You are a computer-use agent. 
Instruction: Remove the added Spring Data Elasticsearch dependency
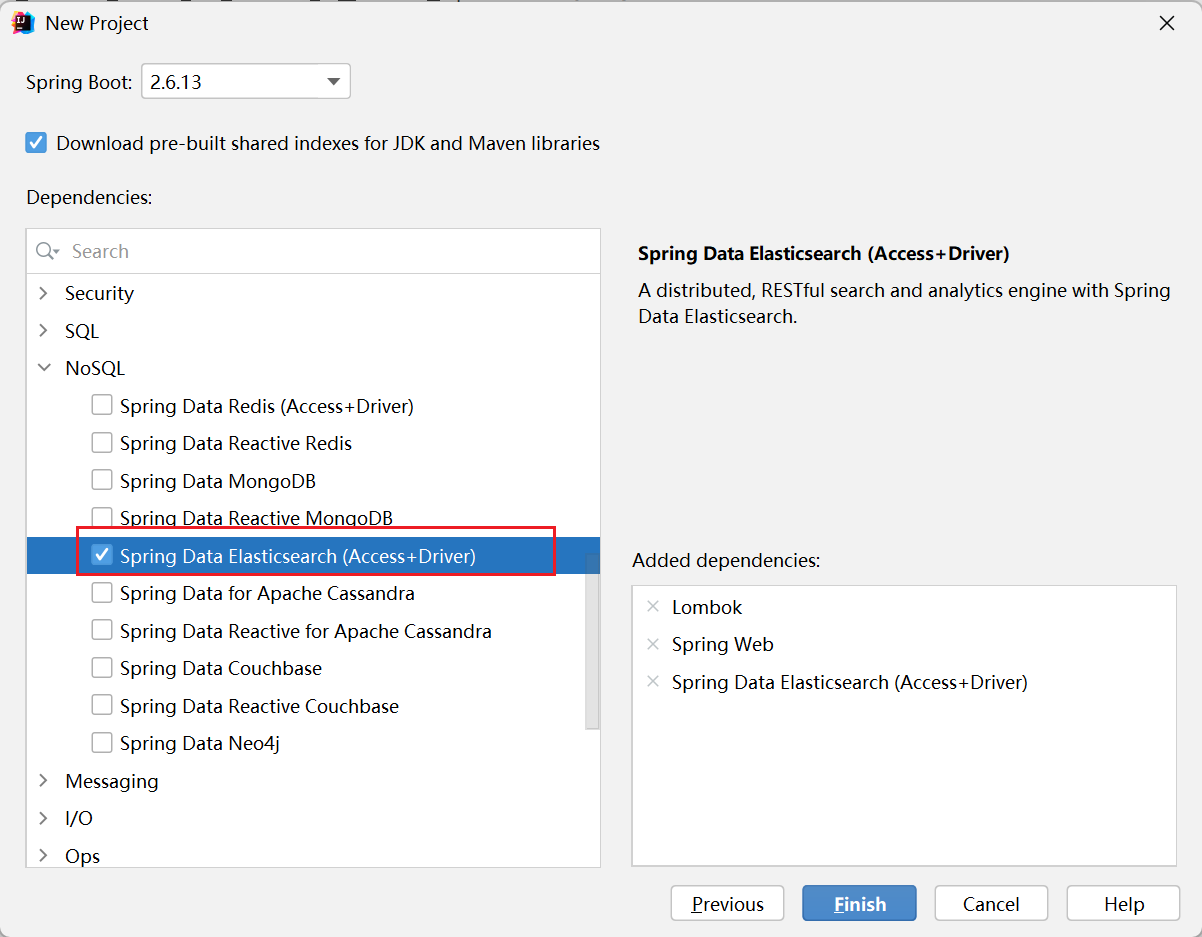coord(653,682)
